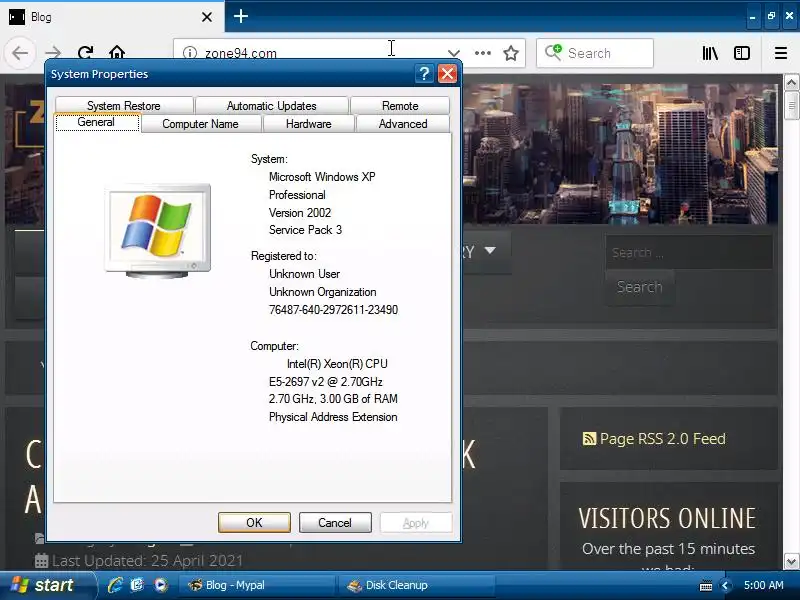Minimize the browser window
This screenshot has height=600, width=800.
[x=752, y=17]
